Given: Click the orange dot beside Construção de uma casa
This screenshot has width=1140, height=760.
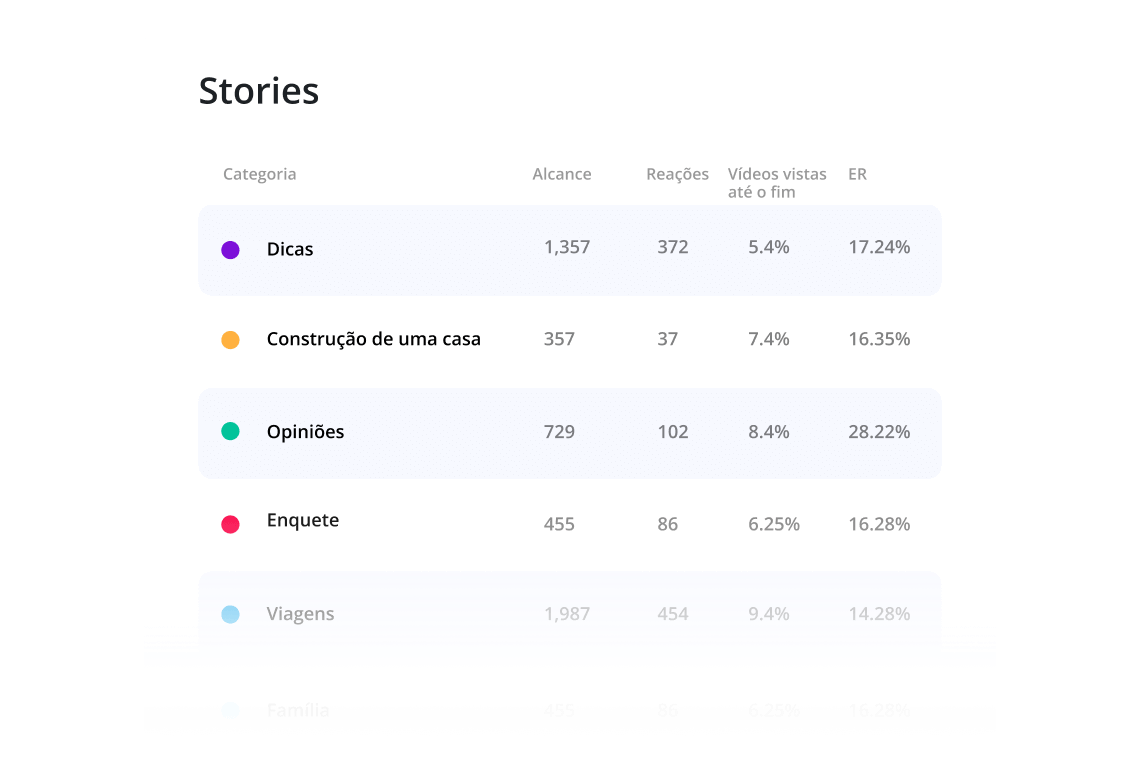Looking at the screenshot, I should pos(230,339).
